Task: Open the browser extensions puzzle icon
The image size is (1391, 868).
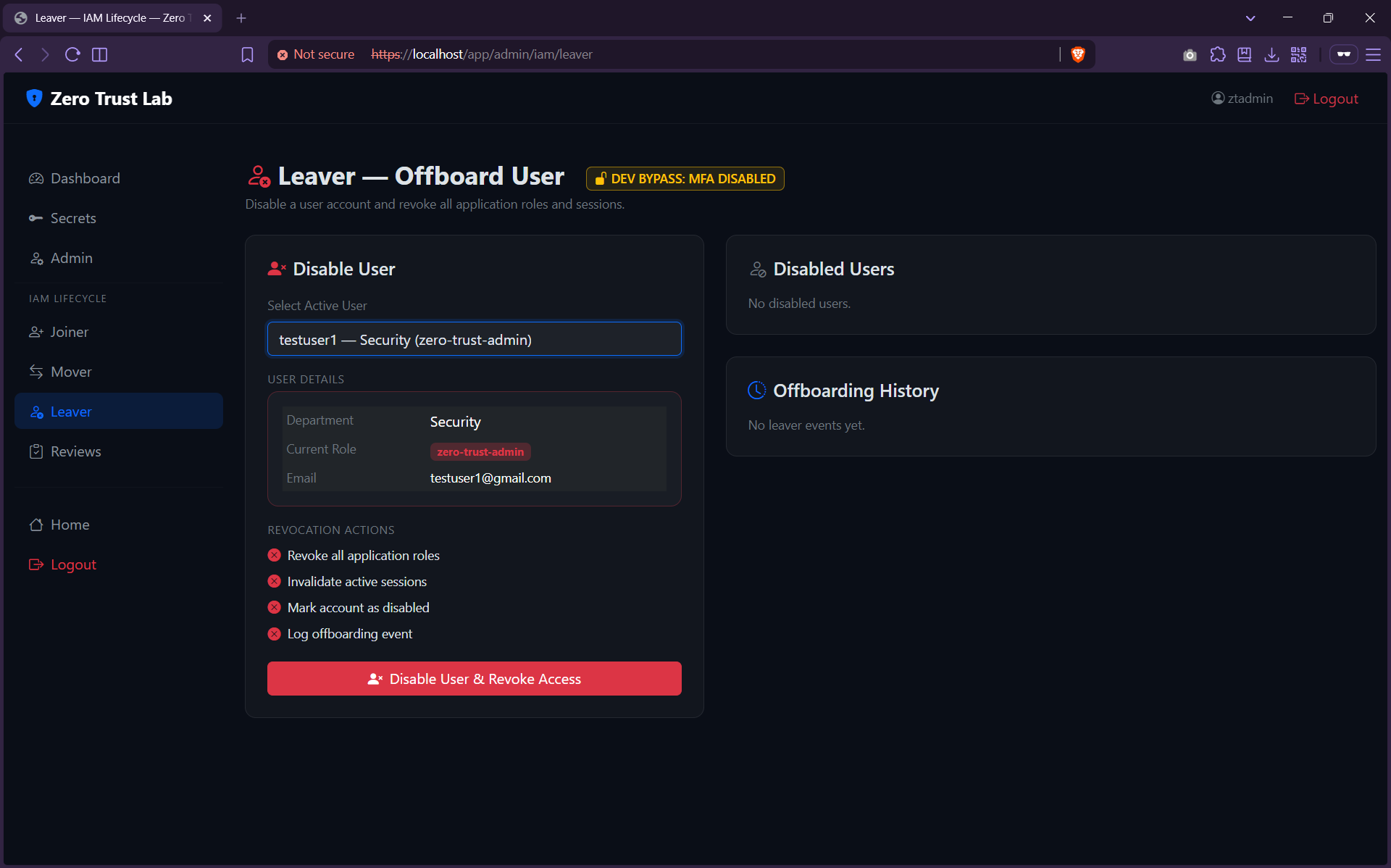Action: (x=1217, y=54)
